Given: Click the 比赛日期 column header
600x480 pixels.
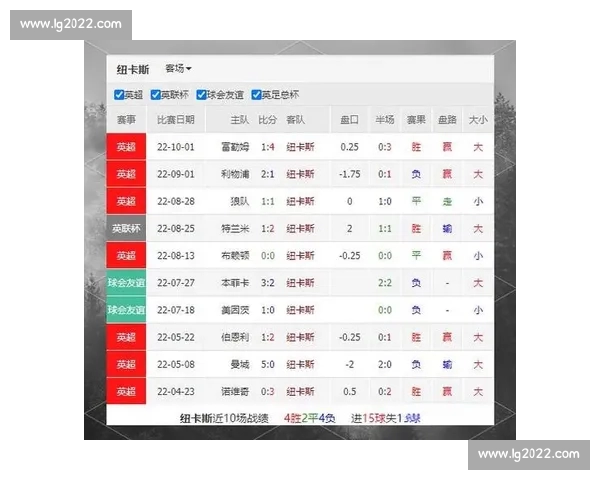Looking at the screenshot, I should pos(176,120).
